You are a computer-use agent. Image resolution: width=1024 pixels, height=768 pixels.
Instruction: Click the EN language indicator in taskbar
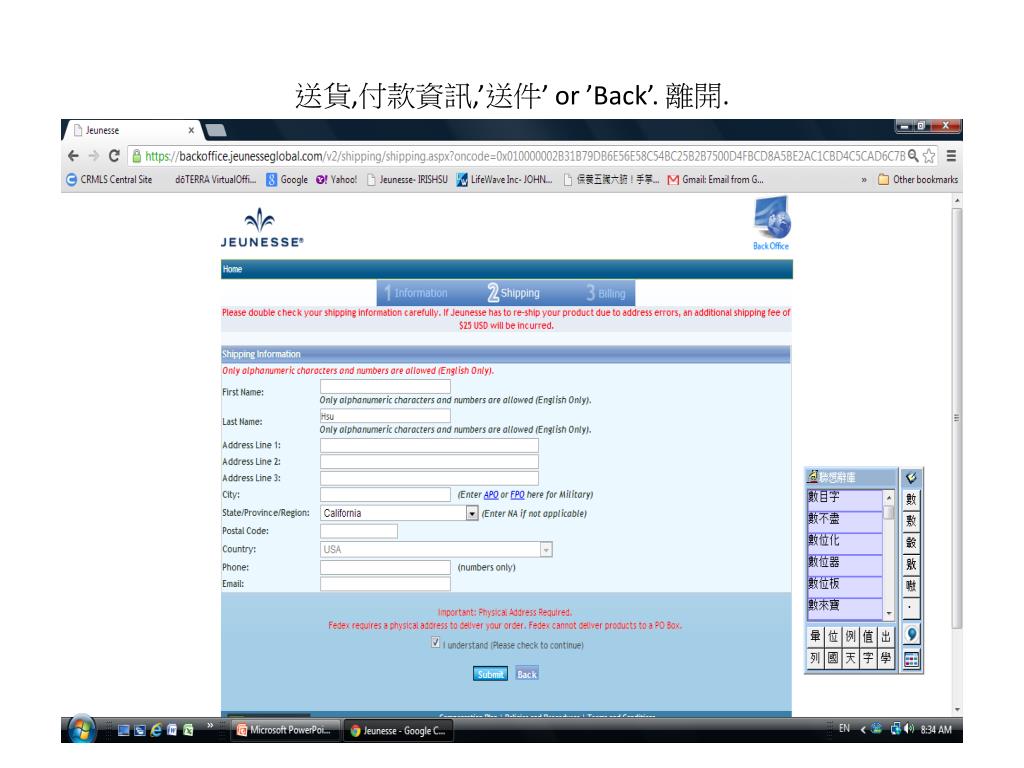pos(844,729)
